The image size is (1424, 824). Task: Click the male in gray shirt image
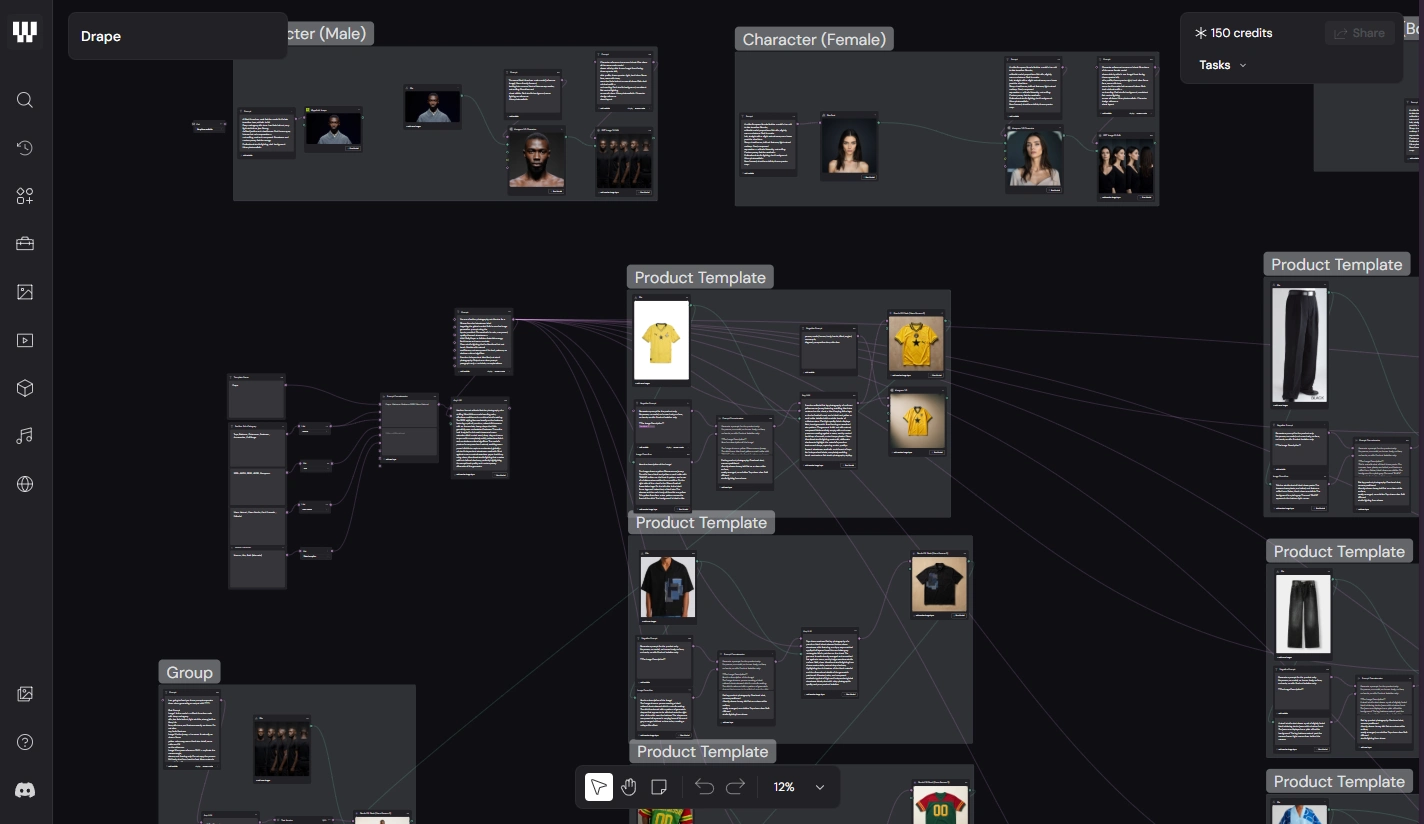[x=433, y=107]
